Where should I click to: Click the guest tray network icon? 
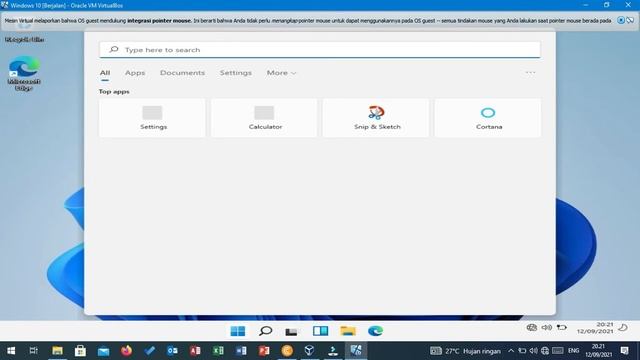[x=531, y=327]
